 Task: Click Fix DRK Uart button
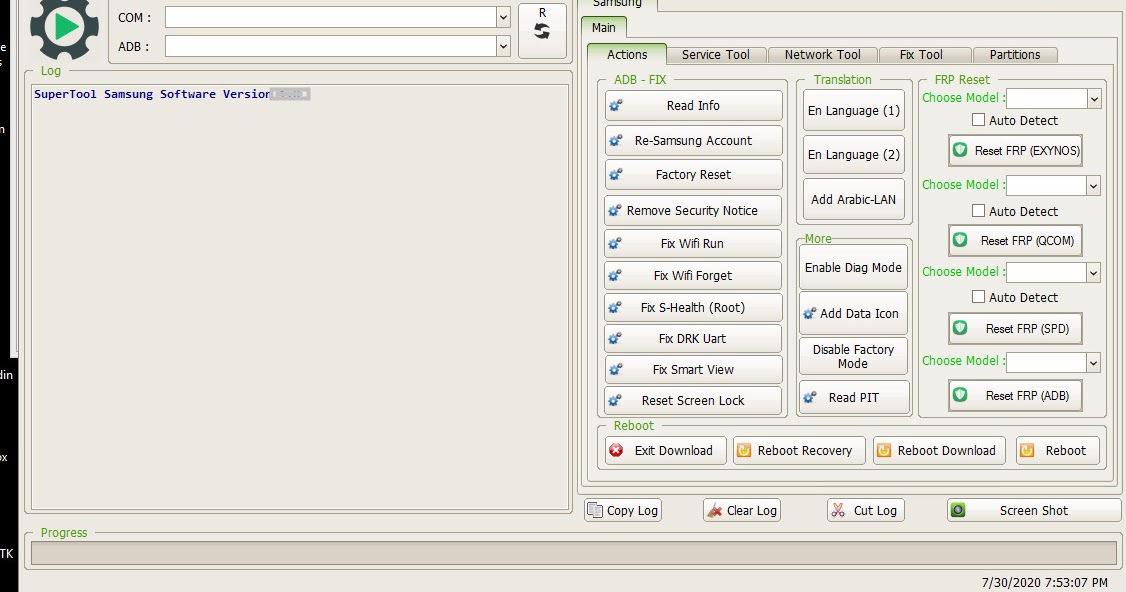click(693, 338)
